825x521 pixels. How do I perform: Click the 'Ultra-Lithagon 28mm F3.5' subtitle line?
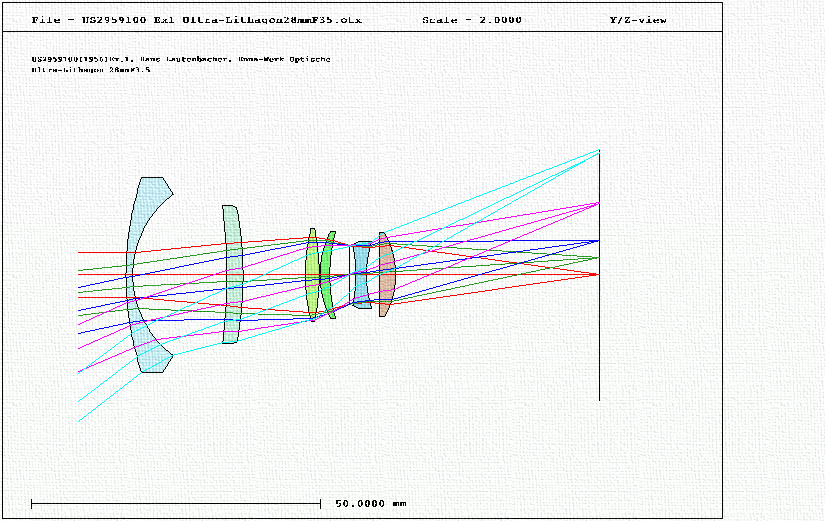pos(91,69)
